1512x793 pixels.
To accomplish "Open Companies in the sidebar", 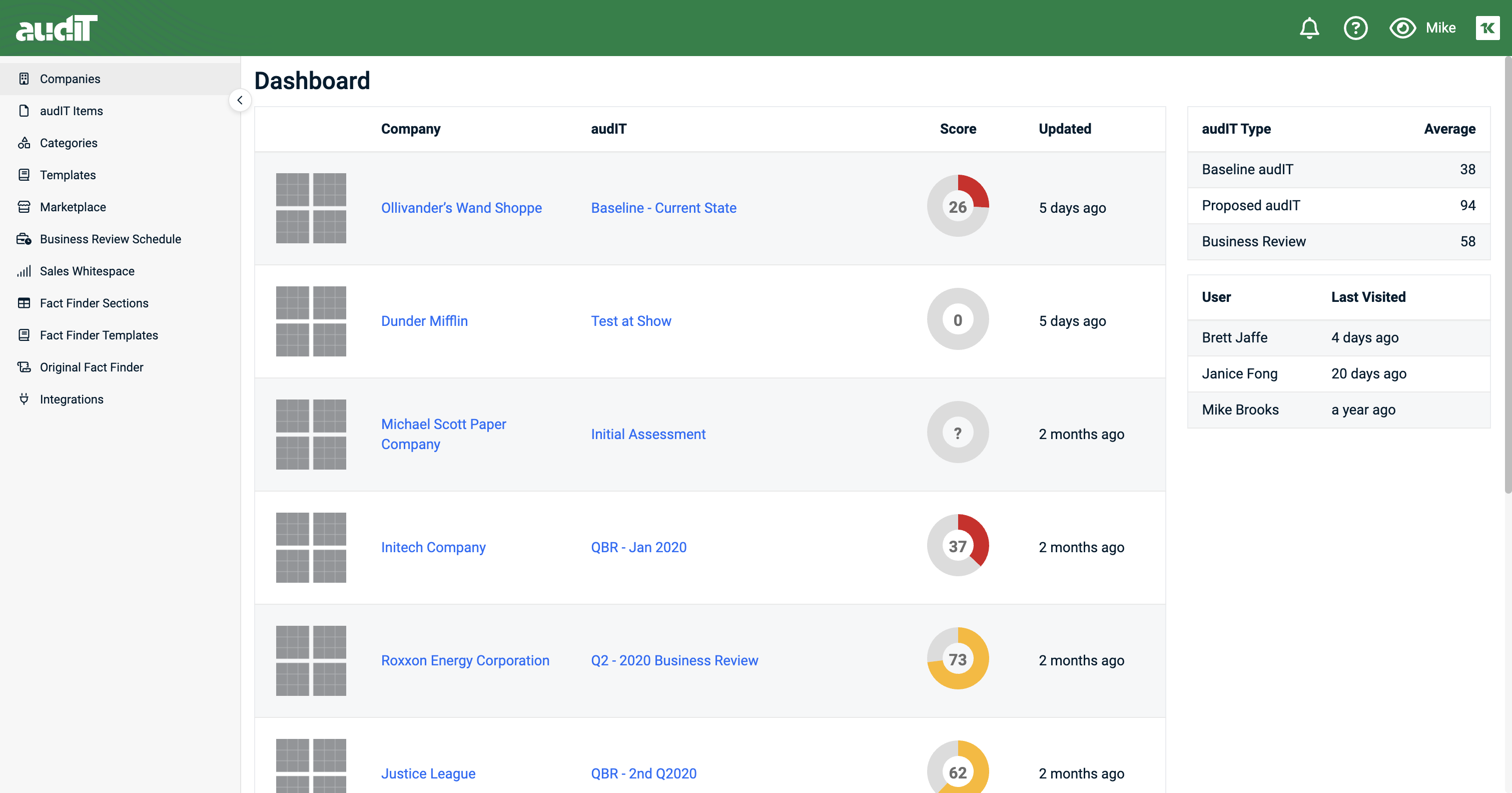I will (120, 79).
